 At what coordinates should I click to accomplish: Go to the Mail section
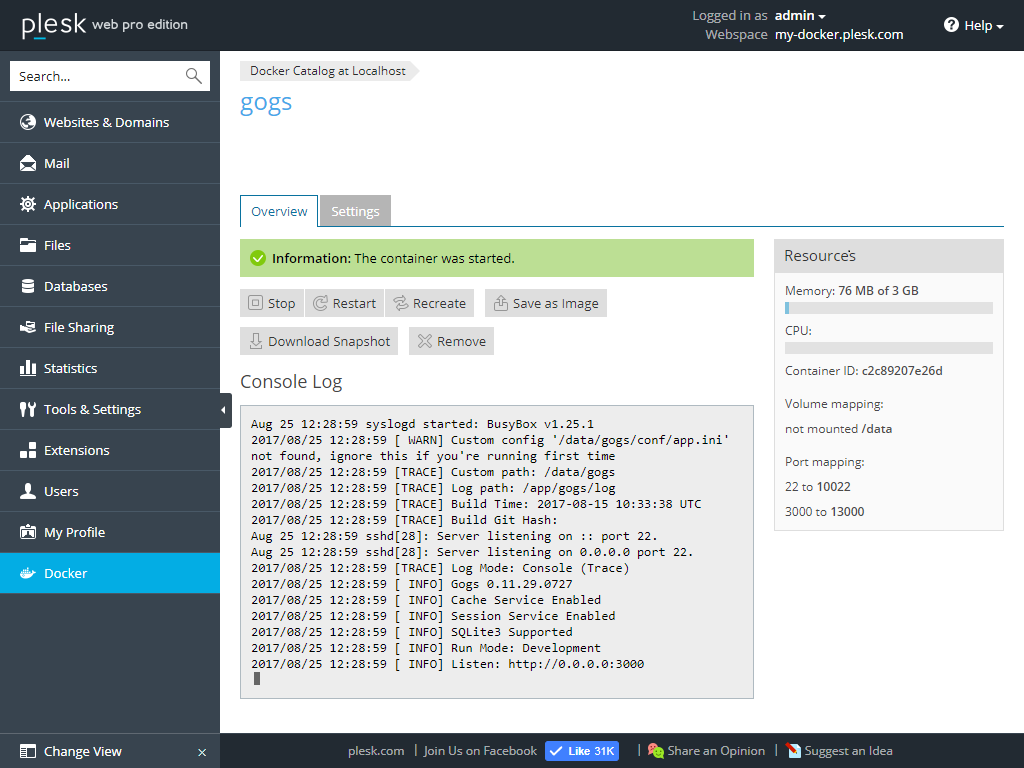tap(110, 163)
